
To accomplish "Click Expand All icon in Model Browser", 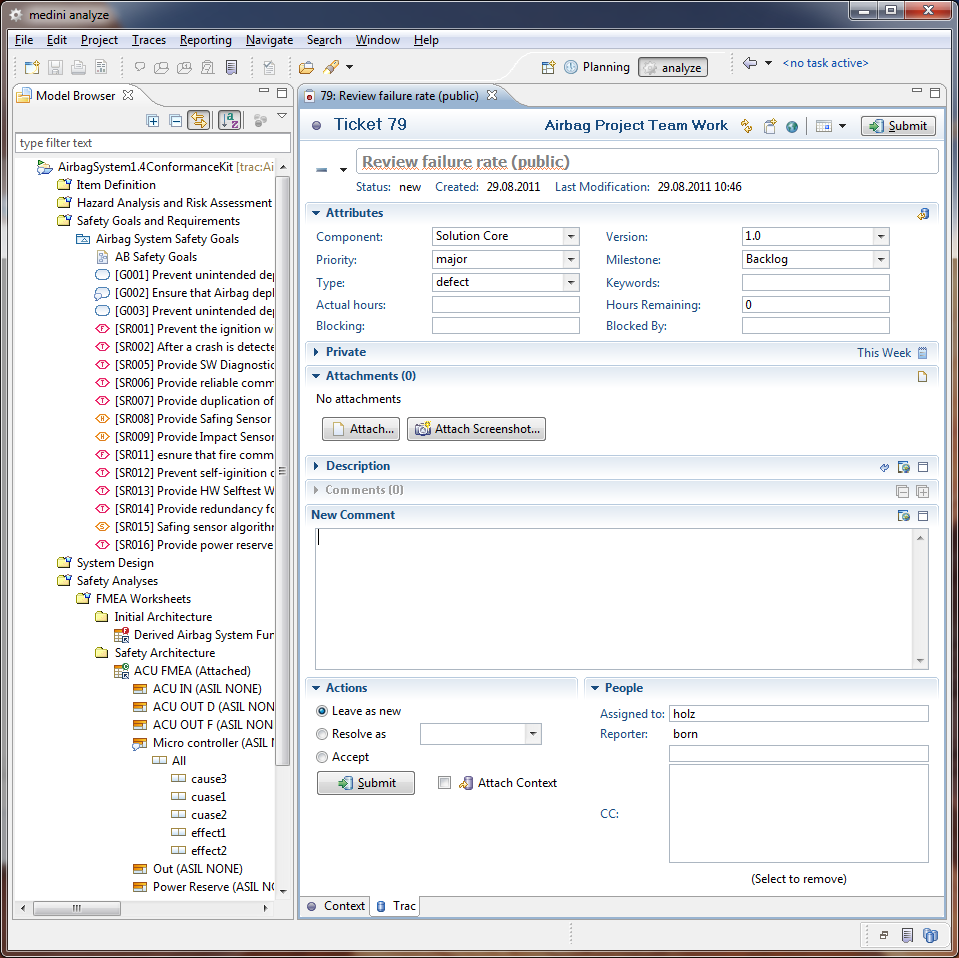I will 153,120.
